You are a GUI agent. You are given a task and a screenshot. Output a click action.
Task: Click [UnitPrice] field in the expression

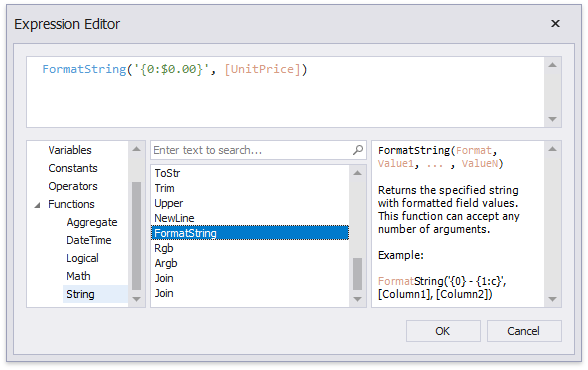(262, 69)
